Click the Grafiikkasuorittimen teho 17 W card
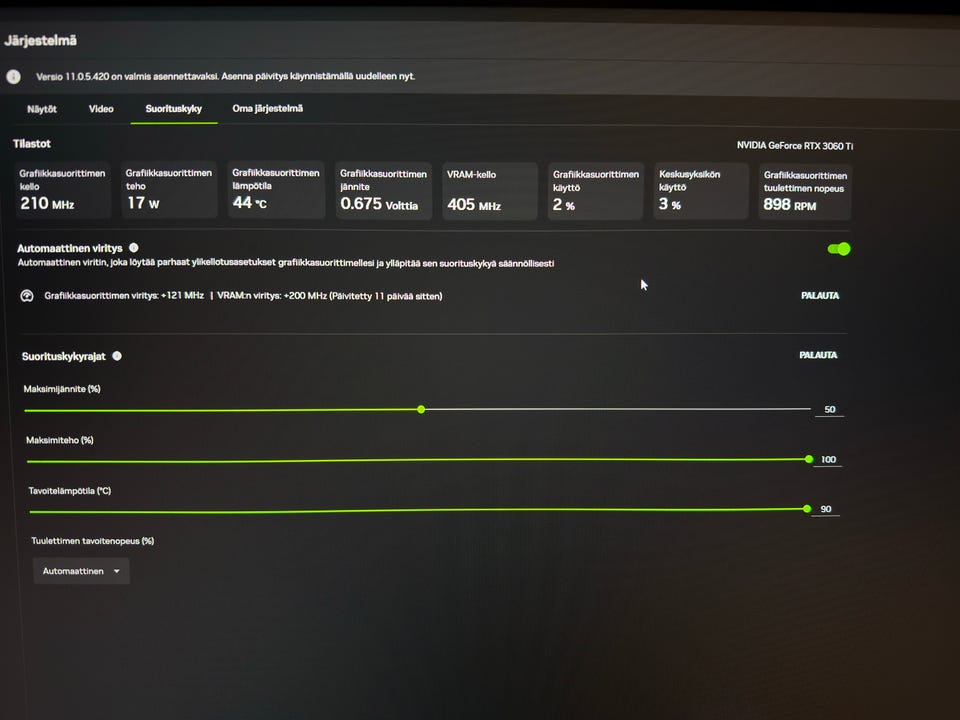The height and width of the screenshot is (720, 960). [x=170, y=190]
